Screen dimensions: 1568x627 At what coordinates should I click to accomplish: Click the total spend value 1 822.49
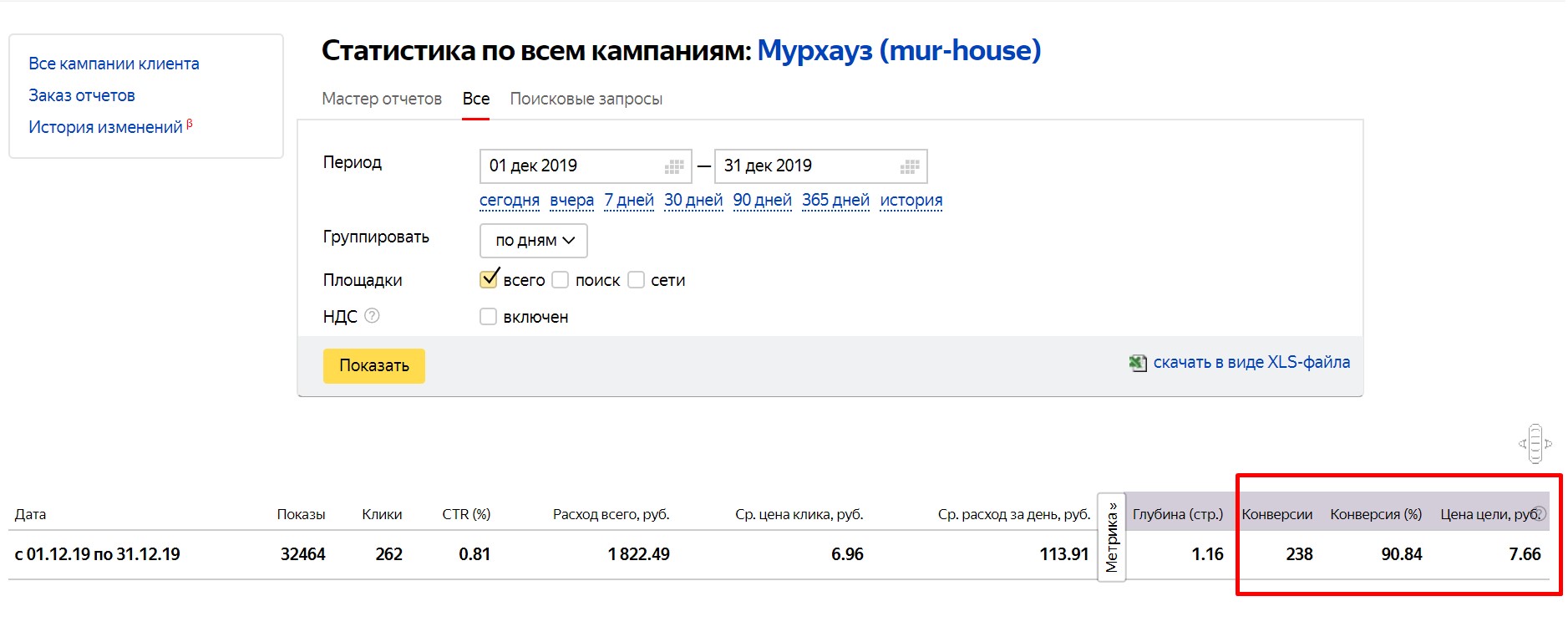639,554
